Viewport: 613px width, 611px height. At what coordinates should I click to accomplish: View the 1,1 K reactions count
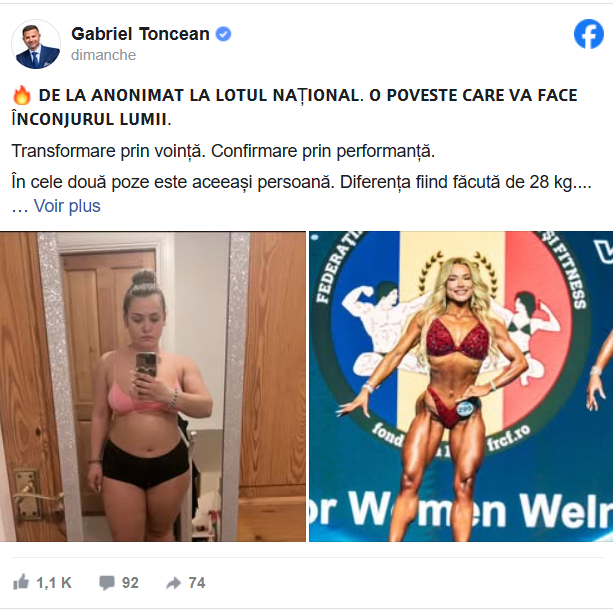(54, 583)
